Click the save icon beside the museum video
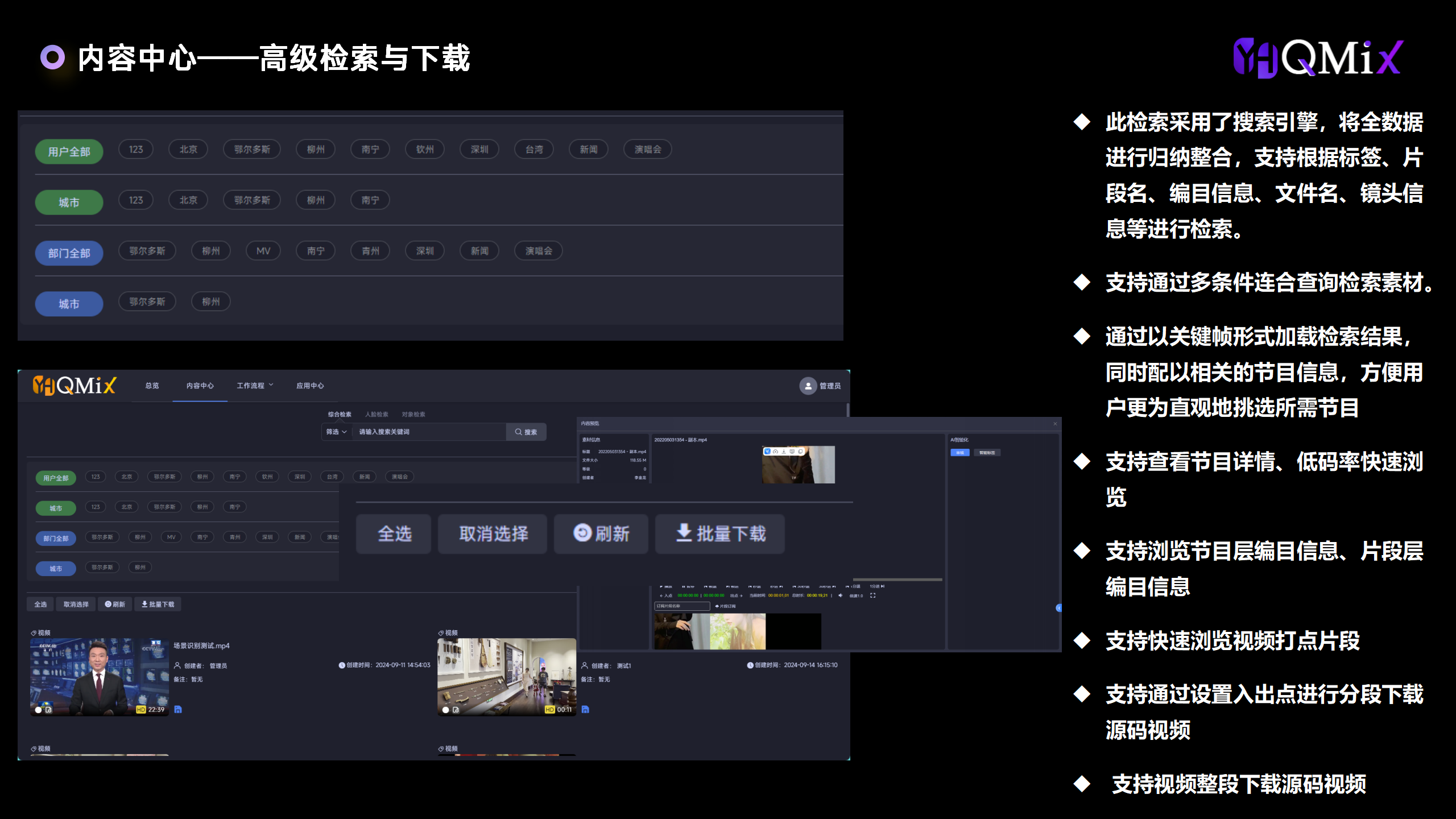This screenshot has height=819, width=1456. pos(585,709)
